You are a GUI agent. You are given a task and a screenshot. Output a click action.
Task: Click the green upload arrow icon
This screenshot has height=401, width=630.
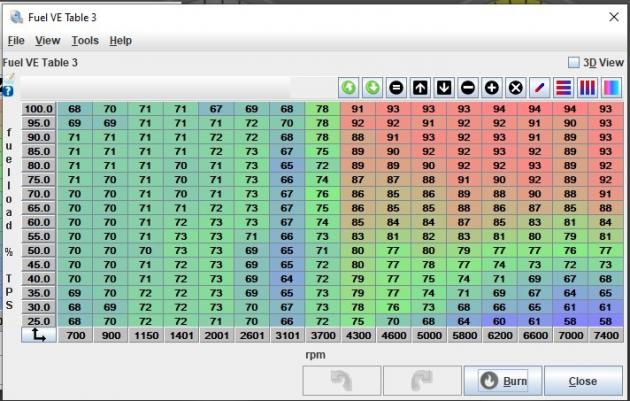[348, 87]
